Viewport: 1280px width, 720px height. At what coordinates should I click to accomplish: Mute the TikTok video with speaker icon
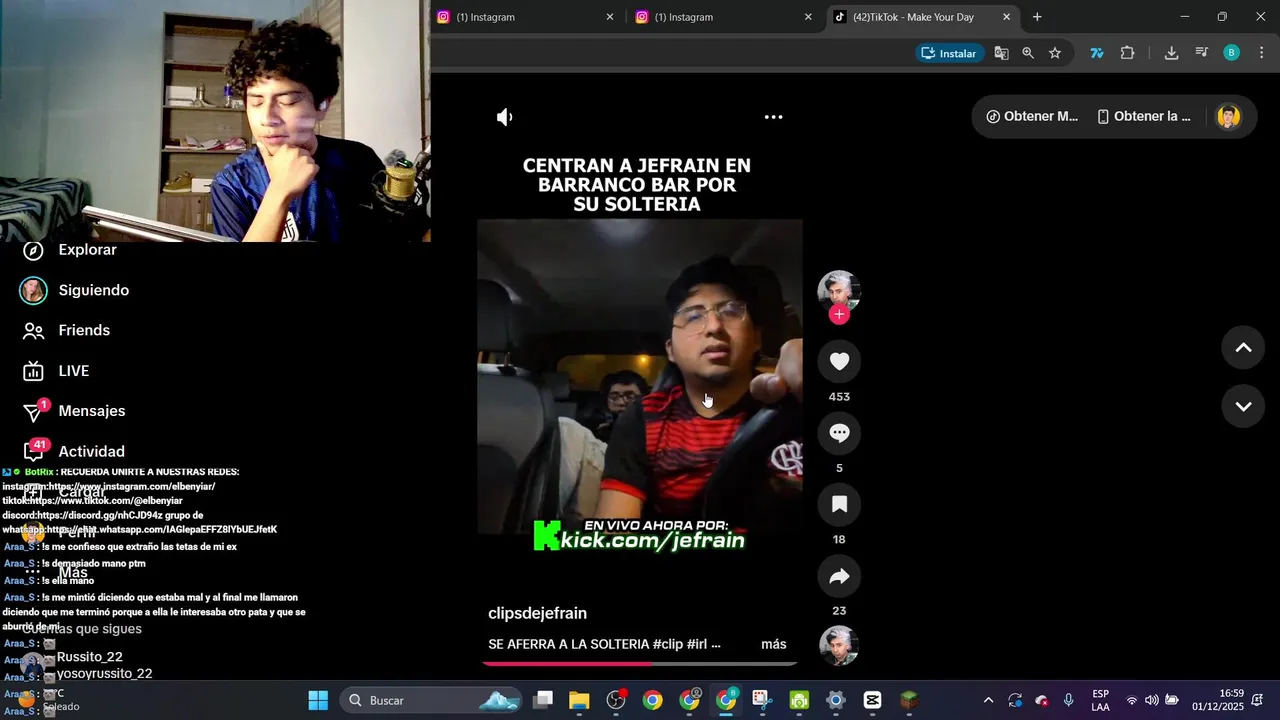click(x=505, y=117)
